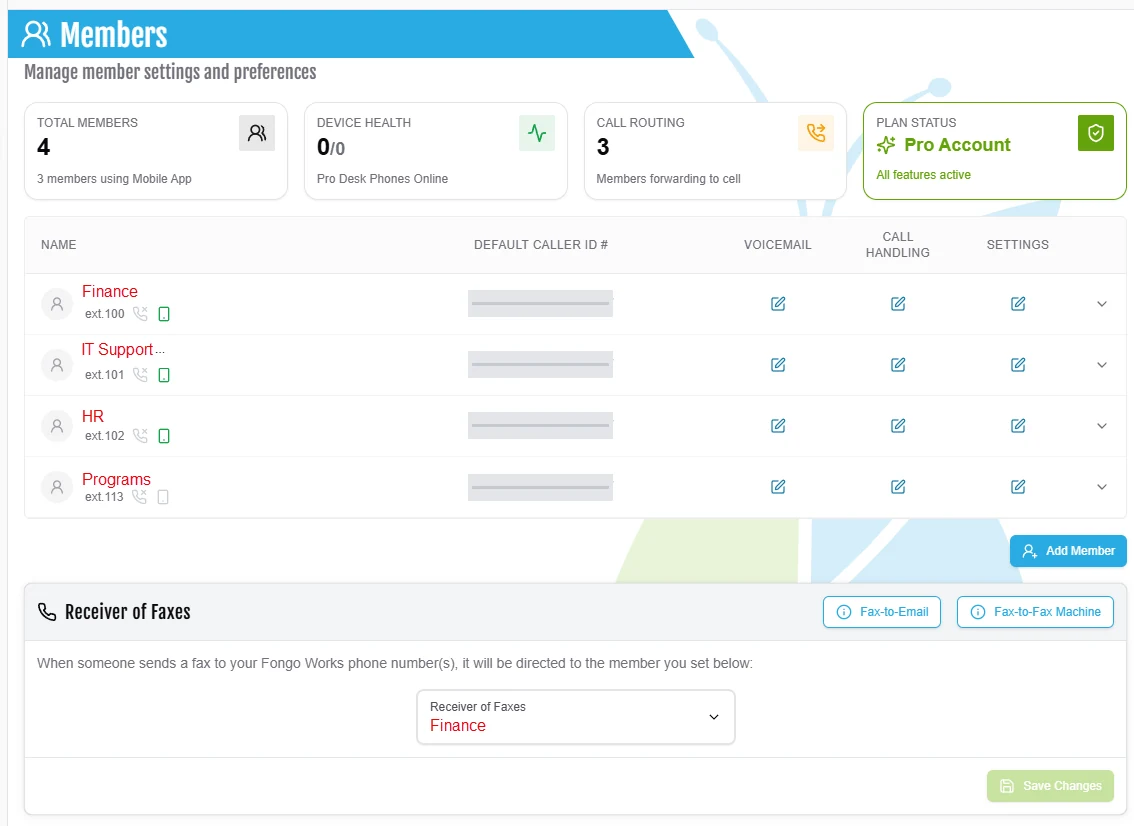The height and width of the screenshot is (826, 1134).
Task: Open the Programs member name link
Action: 116,480
